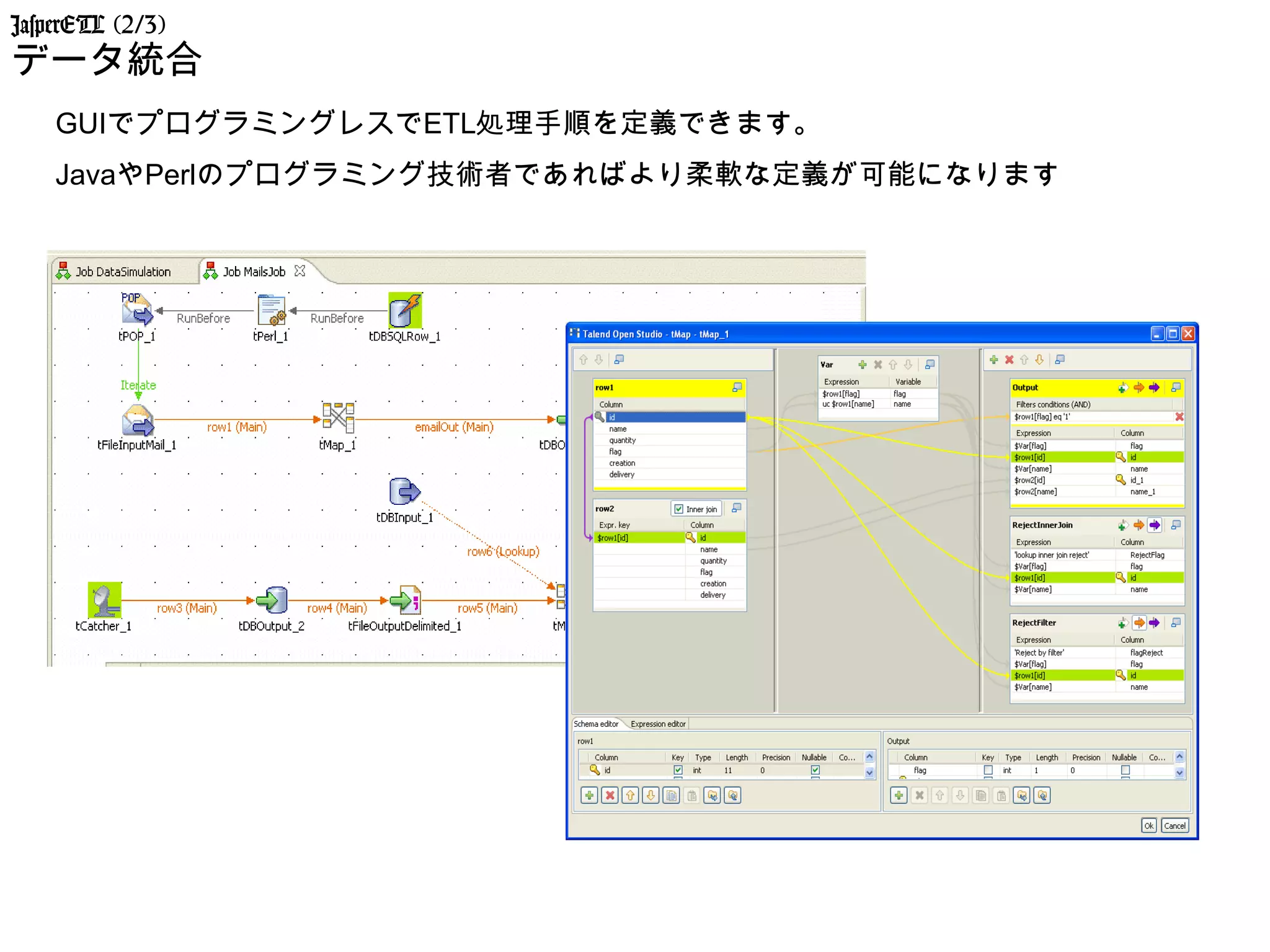Toggle purple inner join reject on RejectInnerJoin
This screenshot has width=1270, height=952.
coord(1154,525)
